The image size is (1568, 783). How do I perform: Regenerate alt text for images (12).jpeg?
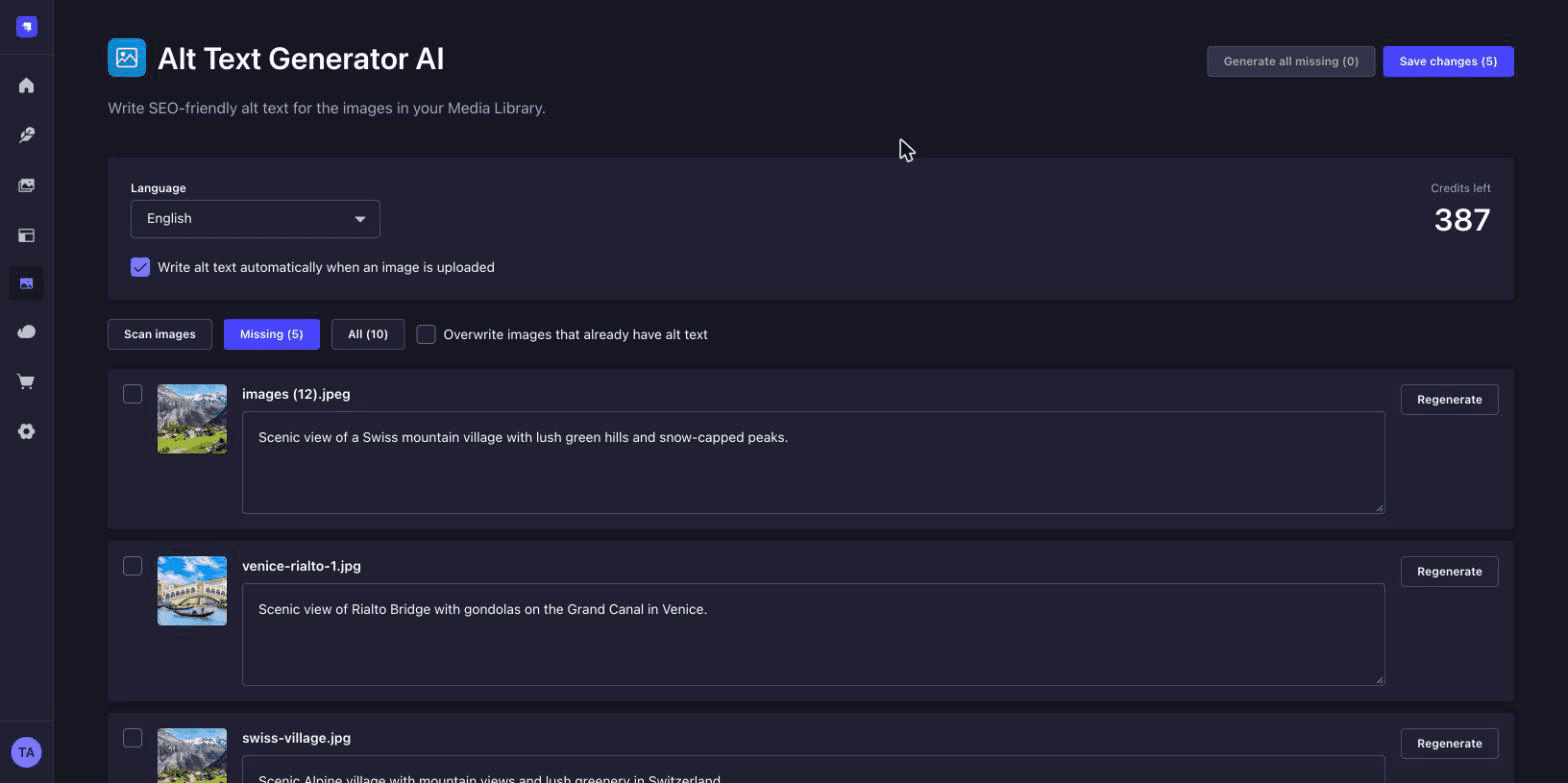click(1449, 399)
